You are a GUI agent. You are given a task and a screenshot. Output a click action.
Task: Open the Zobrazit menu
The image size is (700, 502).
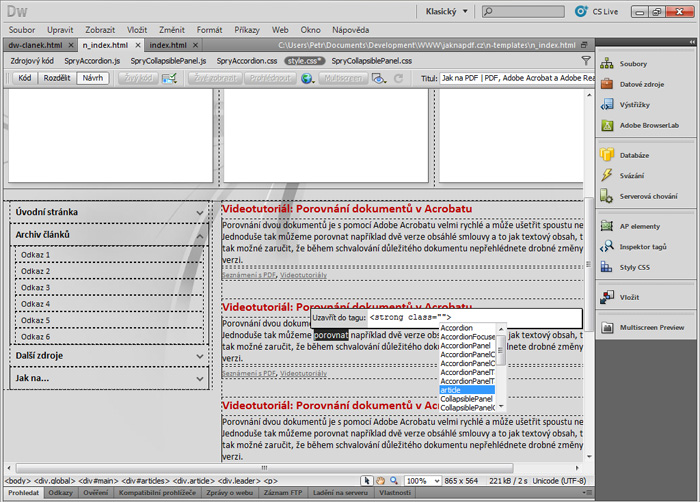tap(100, 30)
